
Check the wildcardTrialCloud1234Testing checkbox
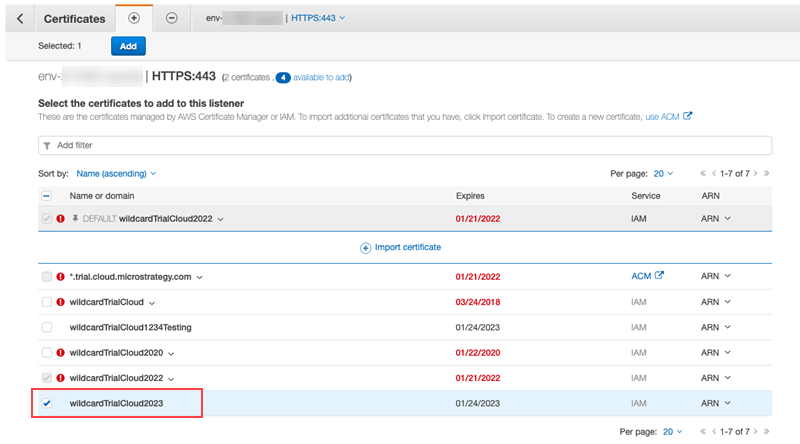click(x=47, y=327)
